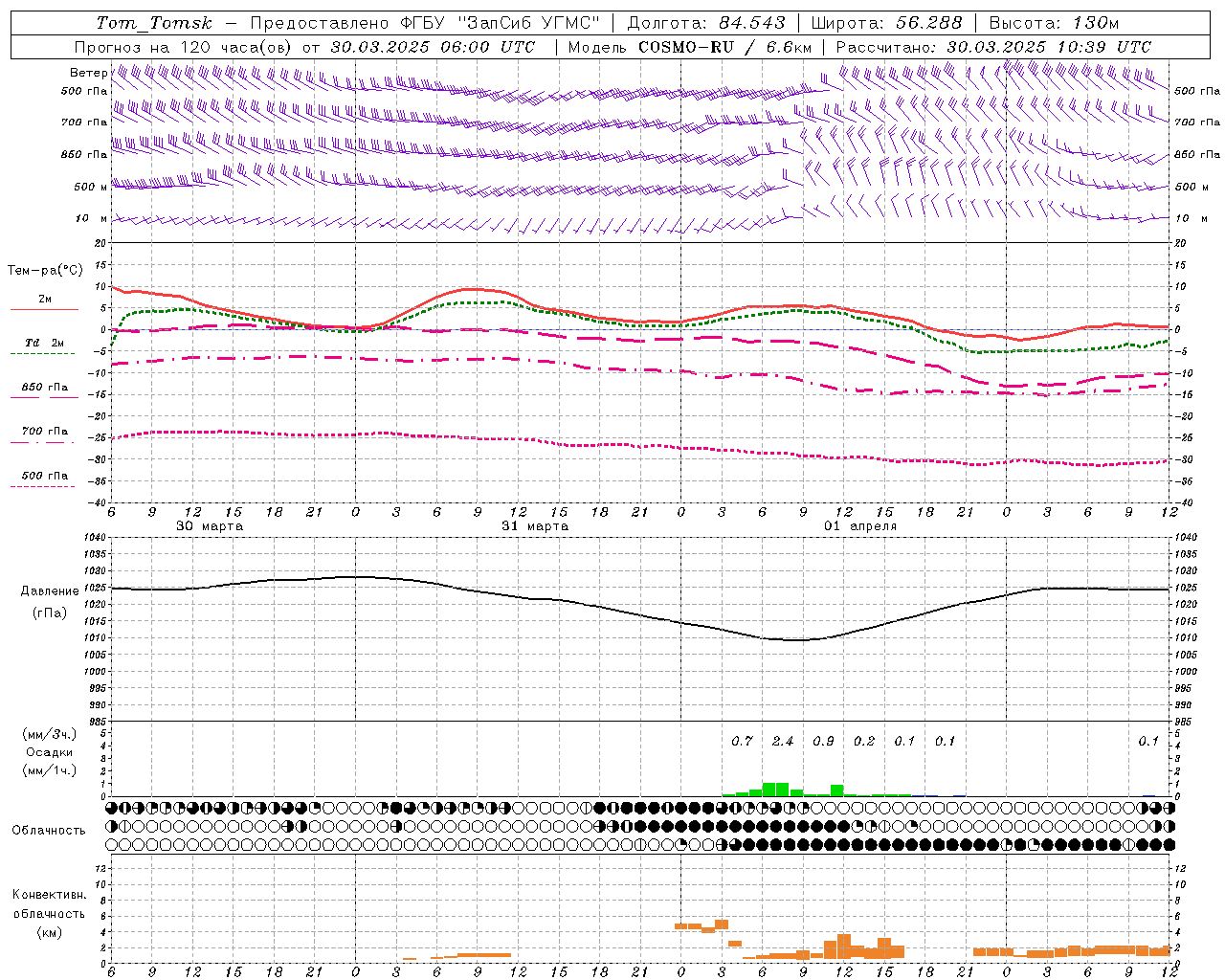Image resolution: width=1225 pixels, height=980 pixels.
Task: Click the solid red legend line under '2м'
Action: (44, 309)
